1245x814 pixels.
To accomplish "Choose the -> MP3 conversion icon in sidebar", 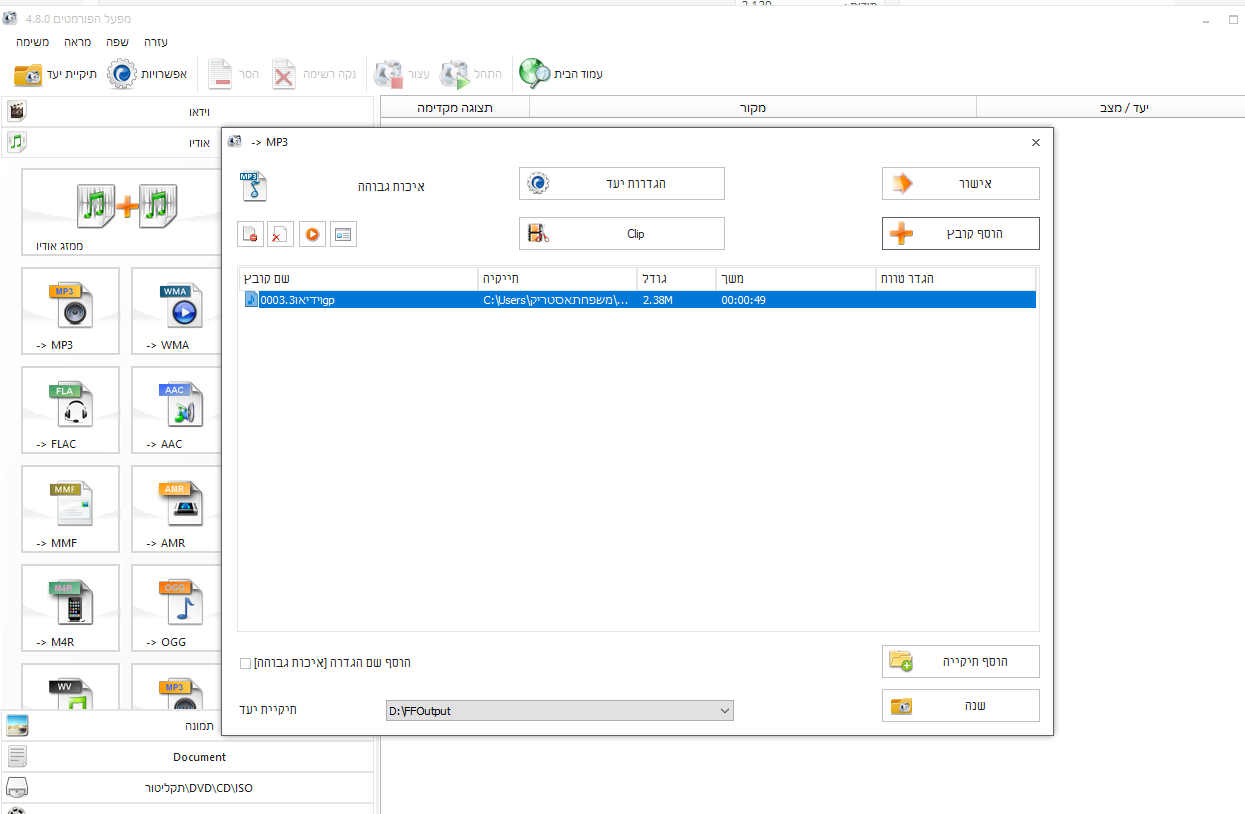I will tap(70, 311).
